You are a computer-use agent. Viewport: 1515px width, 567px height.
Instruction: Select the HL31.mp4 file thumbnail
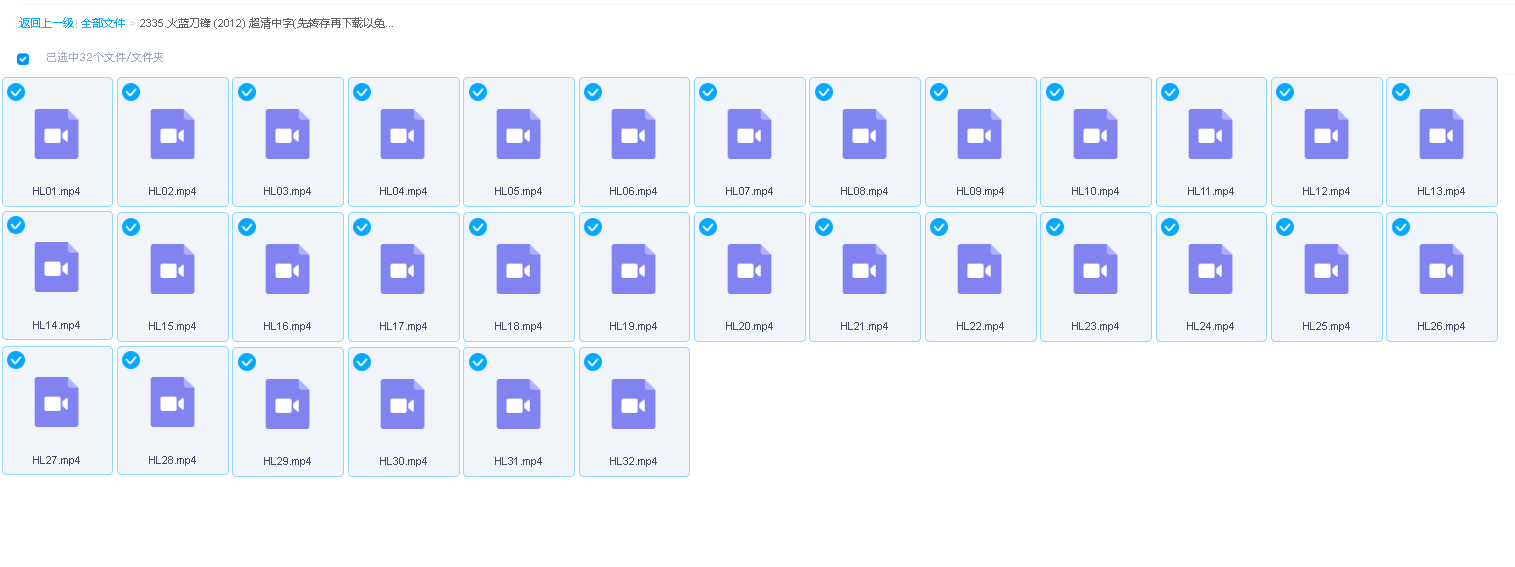click(518, 404)
